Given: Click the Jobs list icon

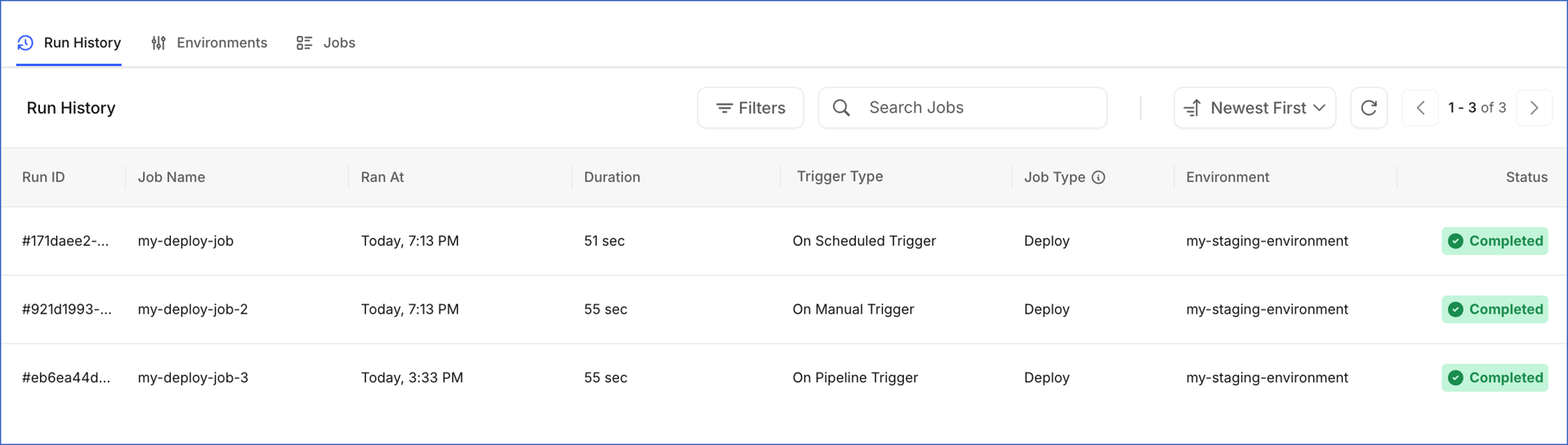Looking at the screenshot, I should point(304,42).
